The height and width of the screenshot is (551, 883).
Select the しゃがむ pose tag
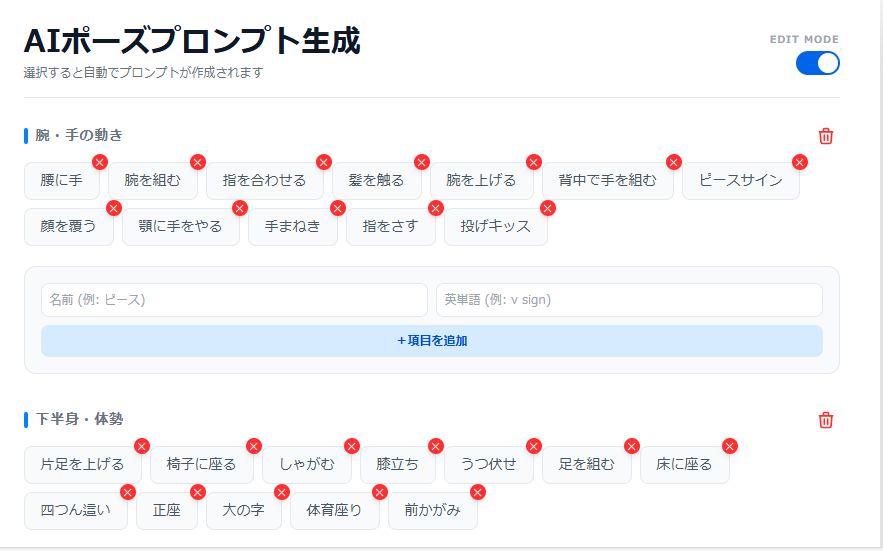pos(306,465)
